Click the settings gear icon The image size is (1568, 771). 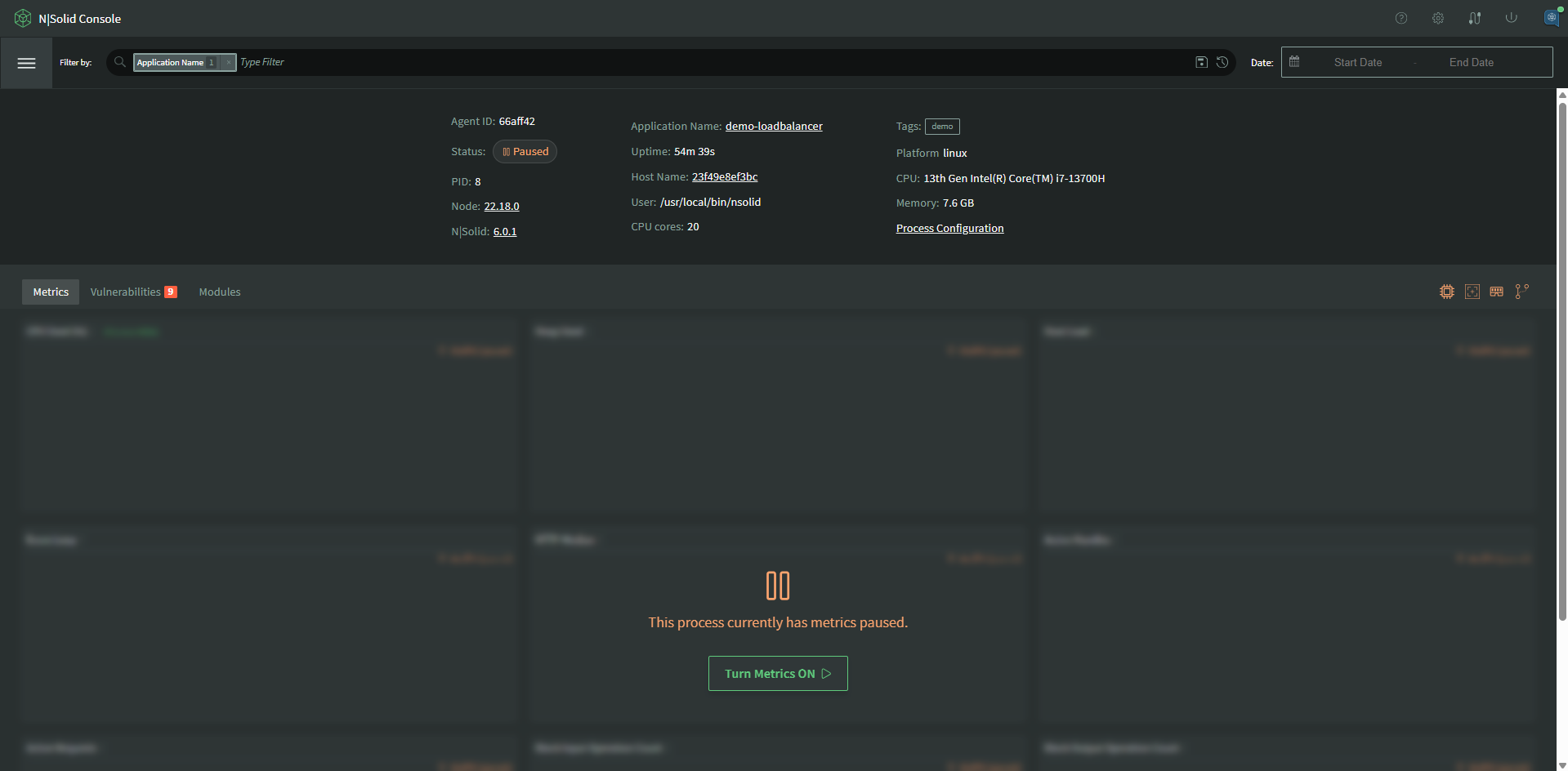pos(1438,18)
